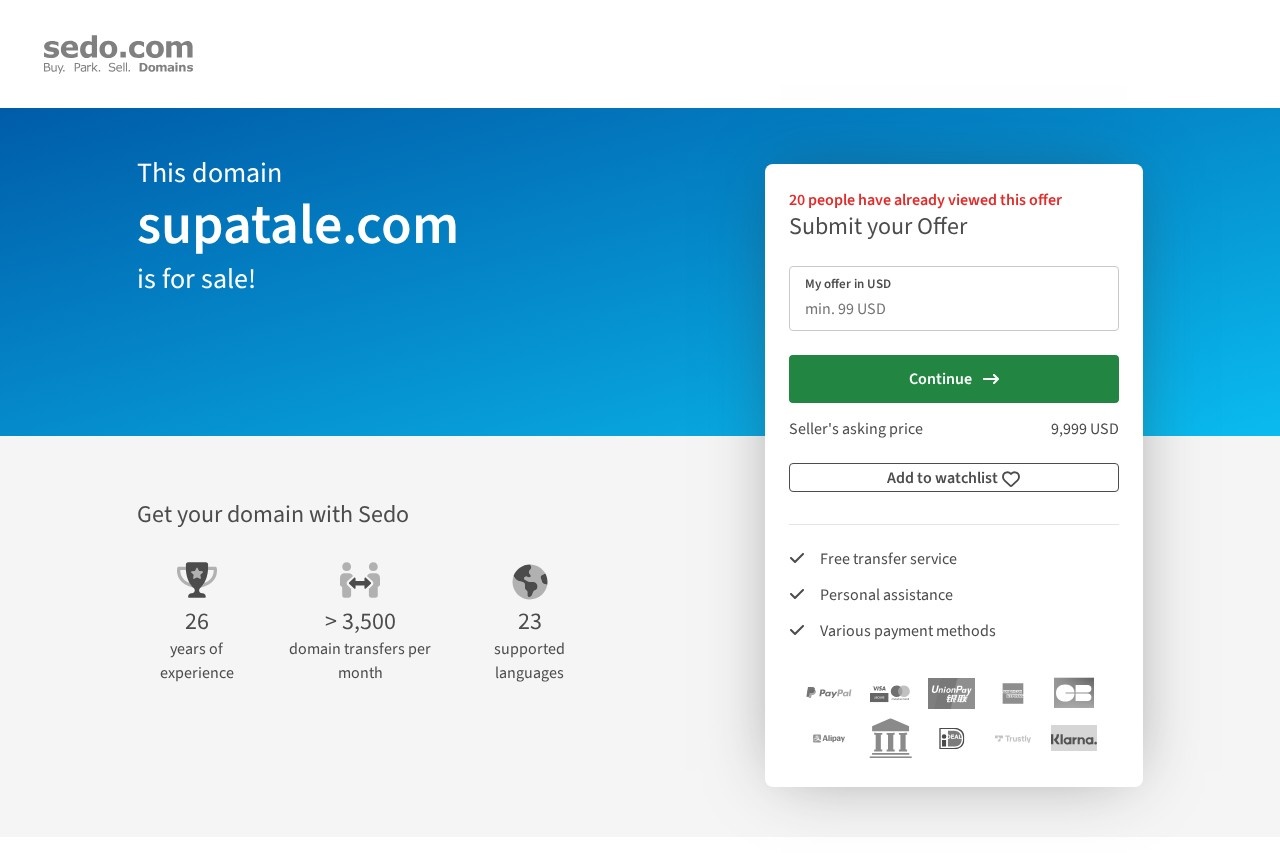Image resolution: width=1280 pixels, height=853 pixels.
Task: Toggle the watchlist heart icon
Action: (x=1010, y=478)
